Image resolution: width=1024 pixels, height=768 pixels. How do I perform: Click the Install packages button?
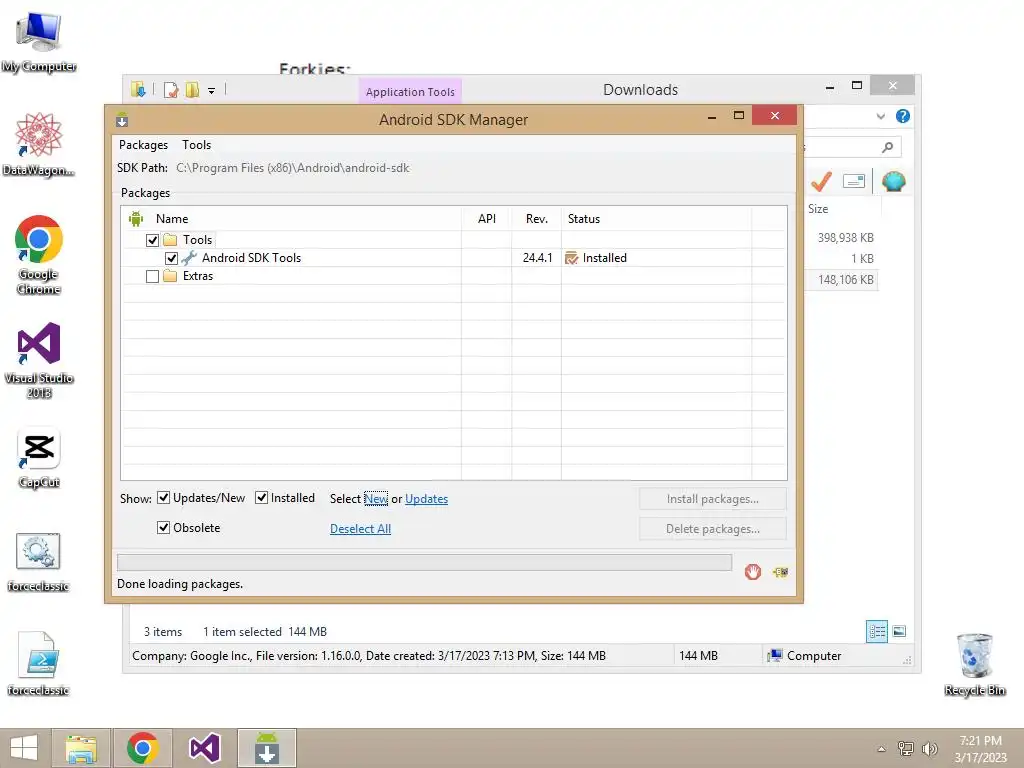pos(712,499)
